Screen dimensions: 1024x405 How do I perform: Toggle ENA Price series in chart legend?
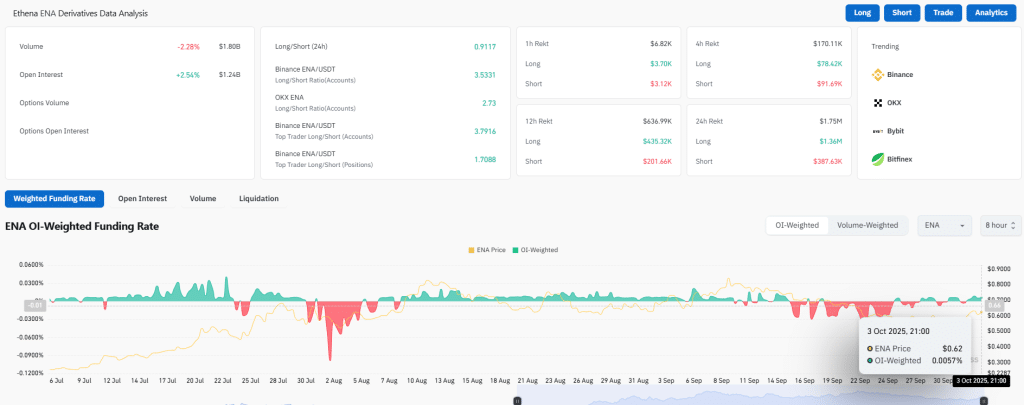[490, 249]
